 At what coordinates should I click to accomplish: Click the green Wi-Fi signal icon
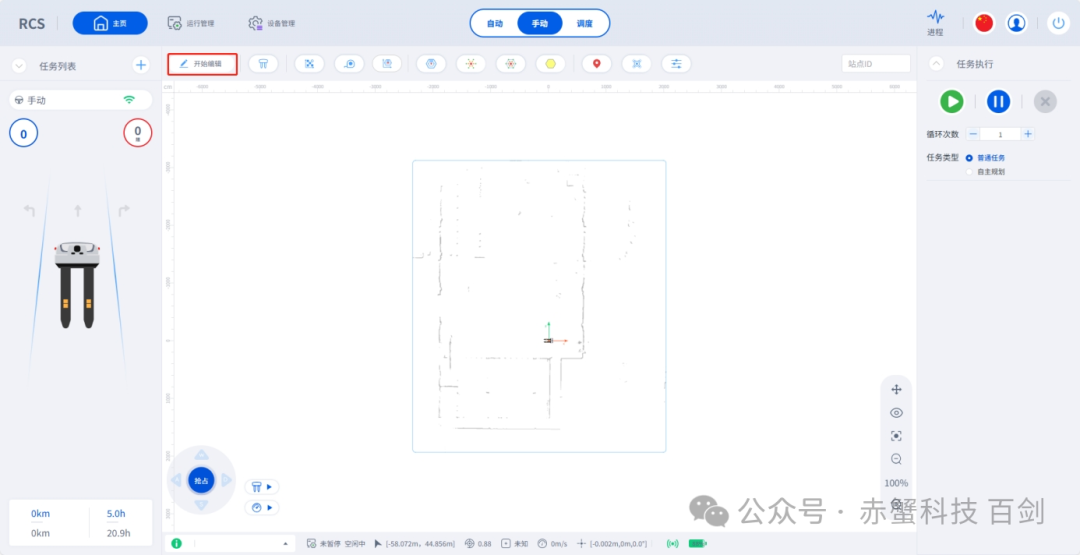click(129, 100)
